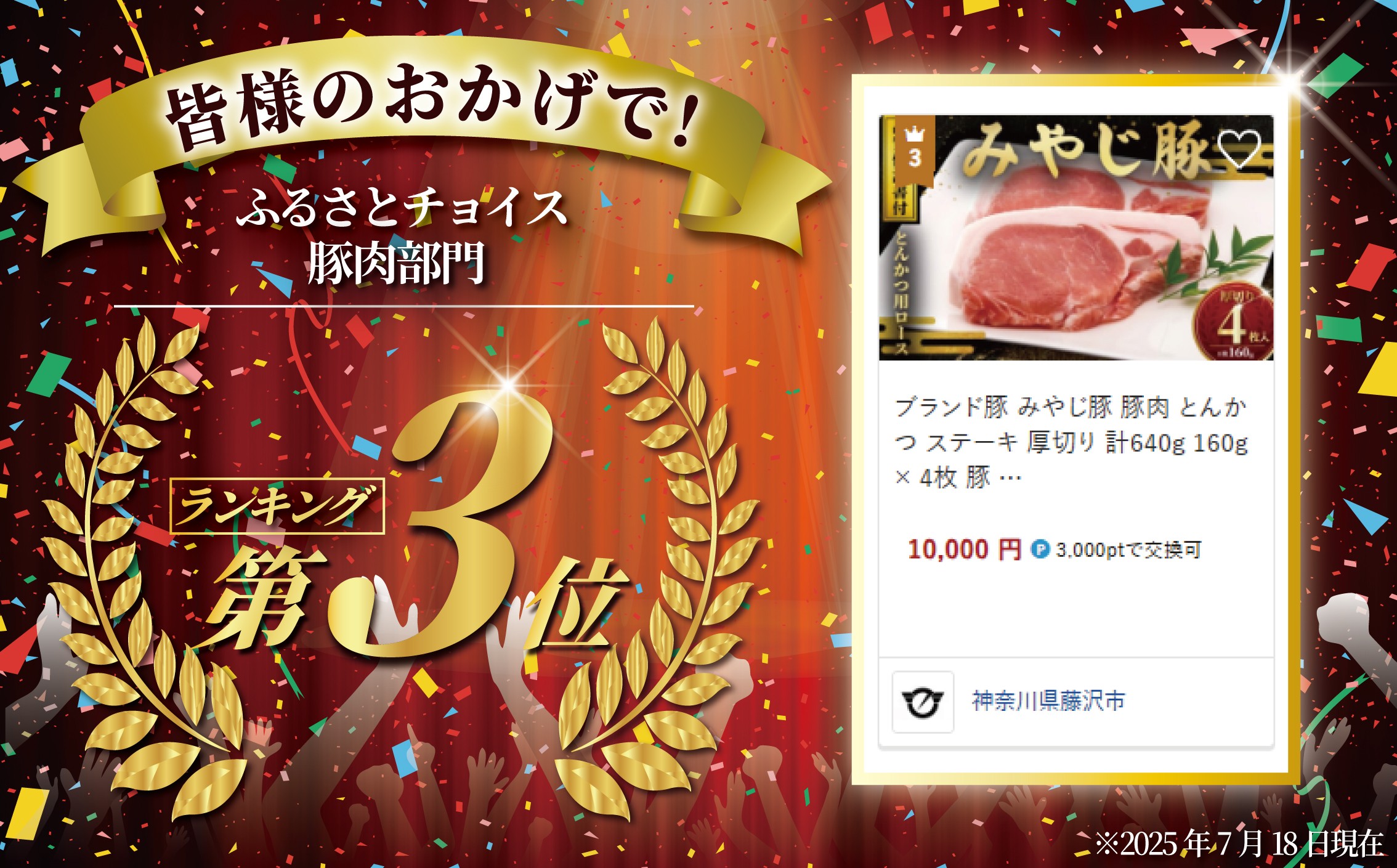The height and width of the screenshot is (868, 1397).
Task: Click the みやじ豚 pork product thumbnail
Action: pyautogui.click(x=1076, y=238)
